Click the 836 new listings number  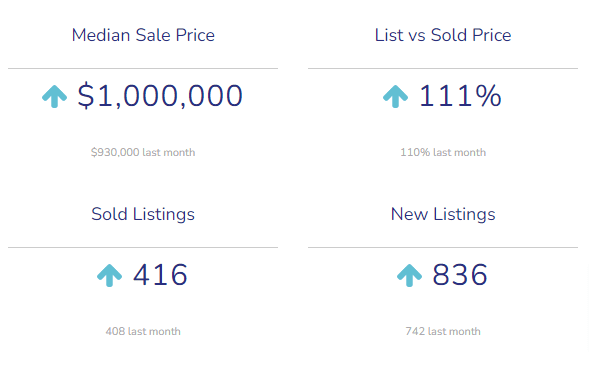[x=460, y=275]
